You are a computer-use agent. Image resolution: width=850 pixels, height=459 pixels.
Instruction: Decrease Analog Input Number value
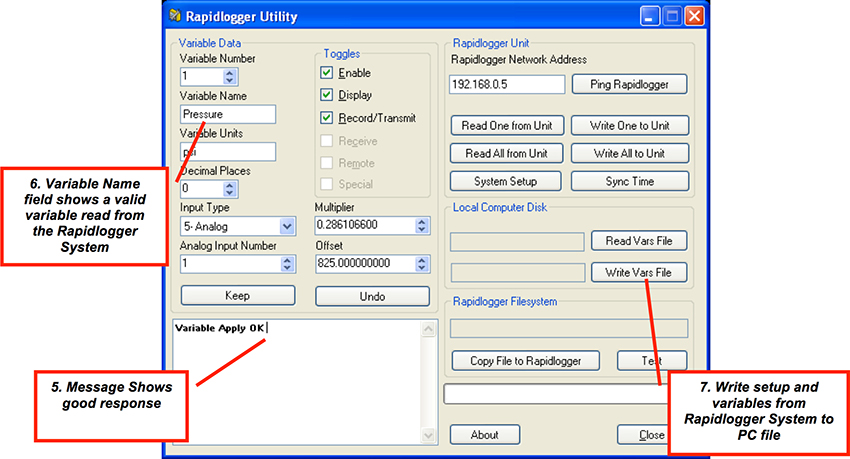click(287, 268)
